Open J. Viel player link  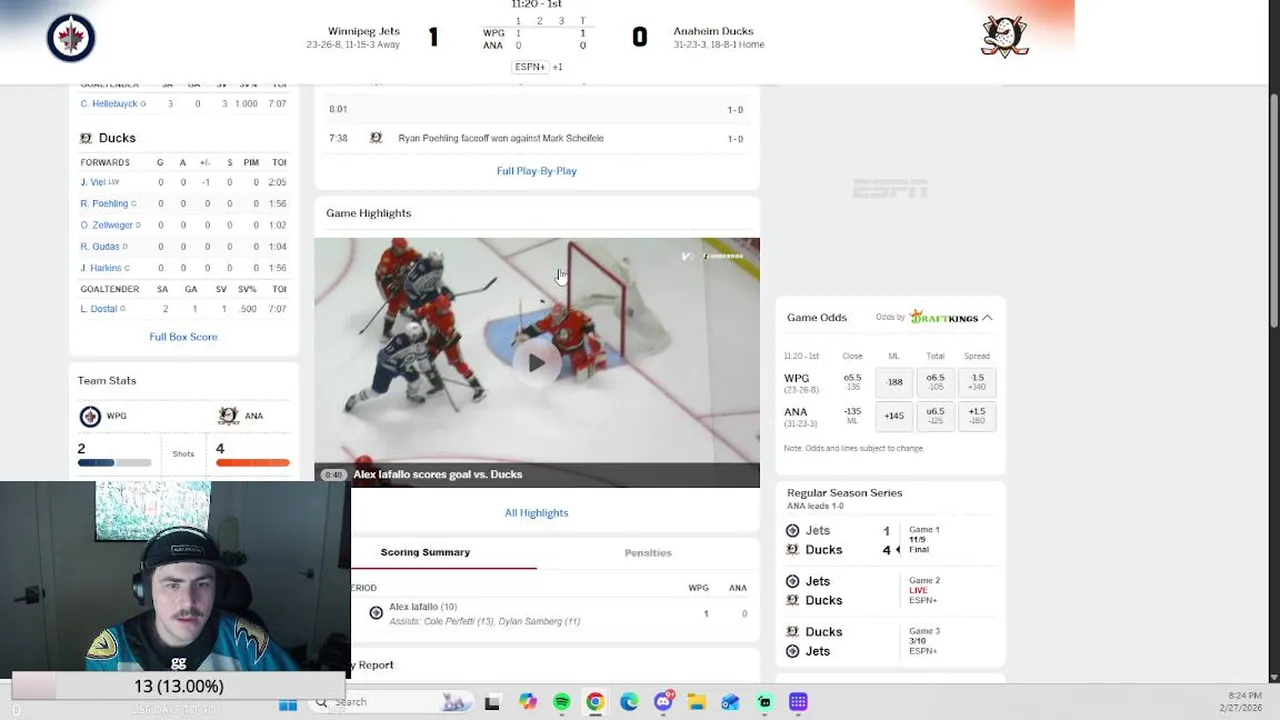93,182
